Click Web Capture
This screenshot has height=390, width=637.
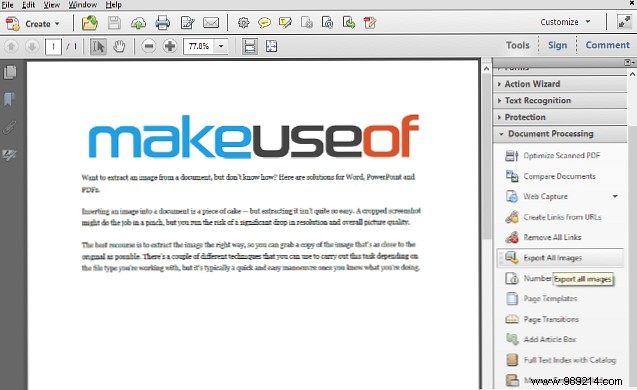[545, 197]
